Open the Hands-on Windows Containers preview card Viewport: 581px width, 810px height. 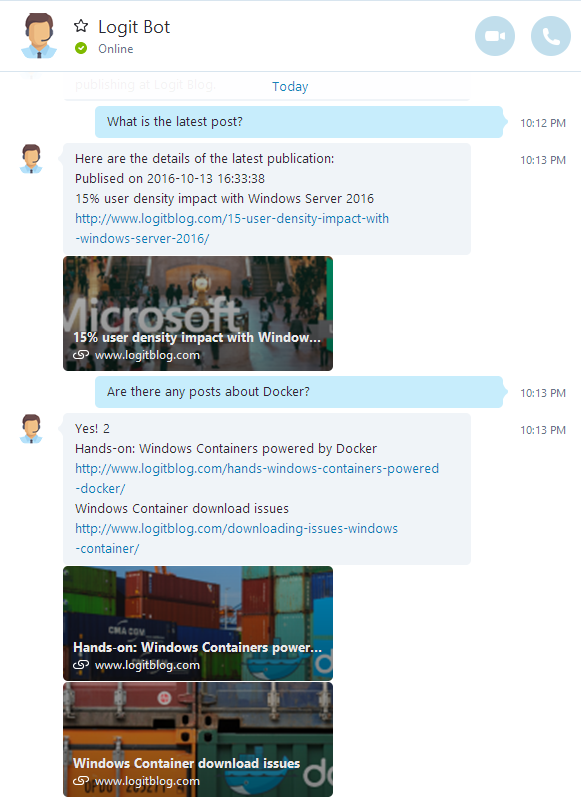198,624
